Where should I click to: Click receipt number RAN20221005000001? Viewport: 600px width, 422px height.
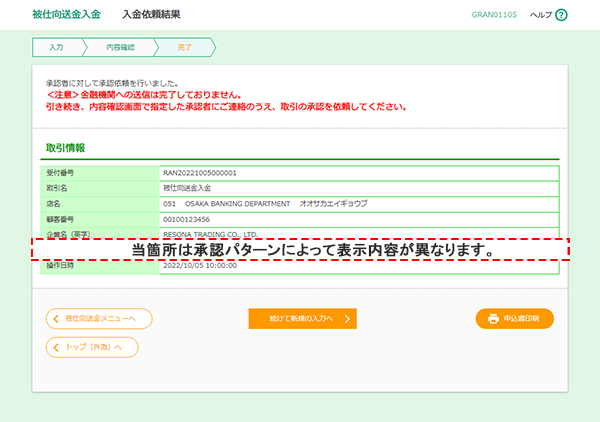[199, 173]
